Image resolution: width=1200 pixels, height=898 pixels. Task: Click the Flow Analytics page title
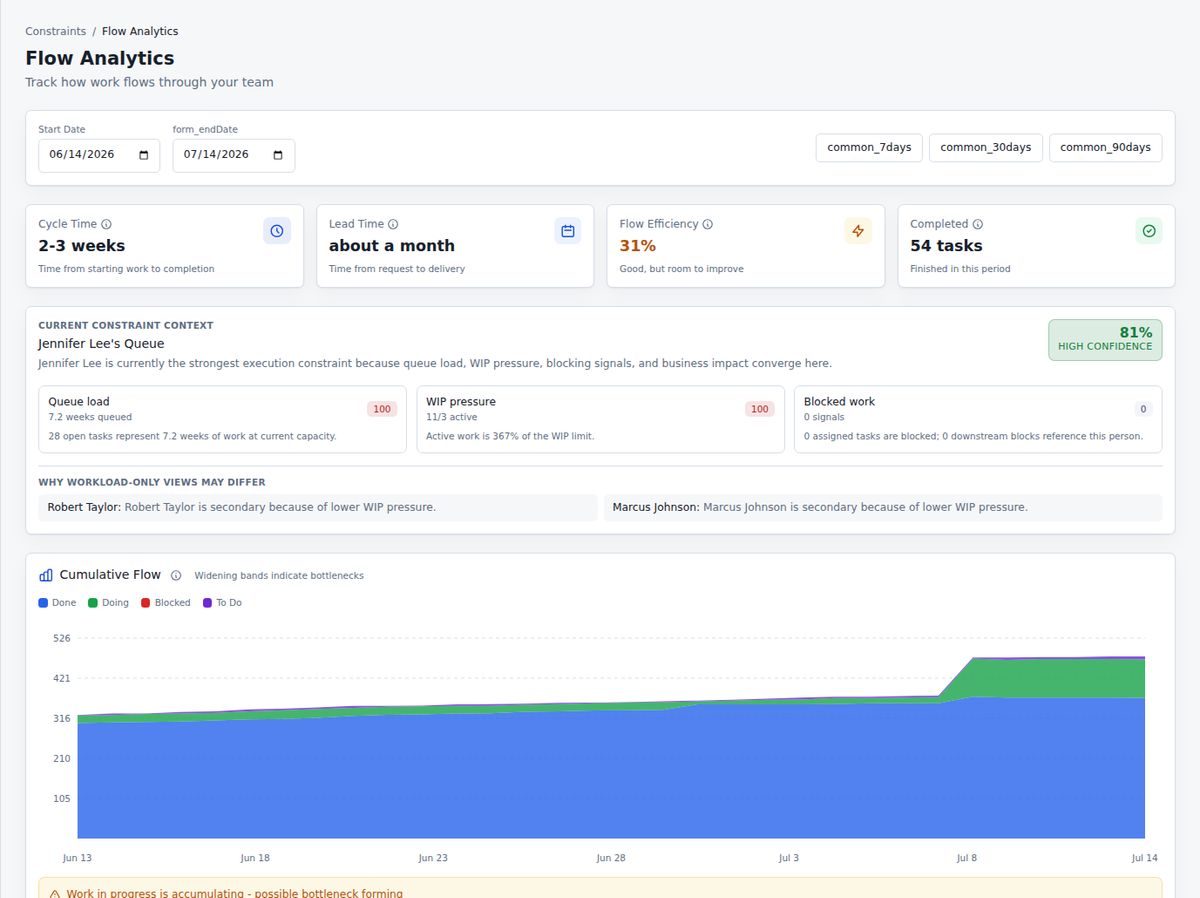pyautogui.click(x=100, y=58)
